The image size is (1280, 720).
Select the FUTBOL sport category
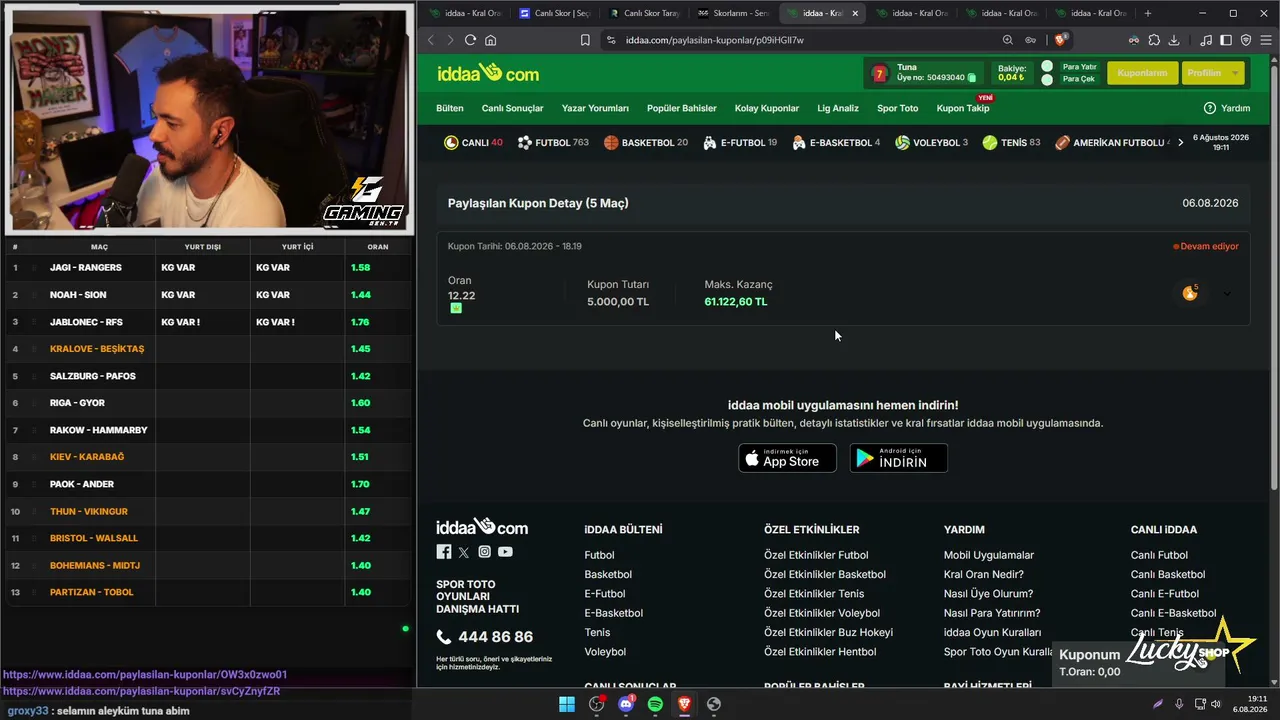point(553,143)
